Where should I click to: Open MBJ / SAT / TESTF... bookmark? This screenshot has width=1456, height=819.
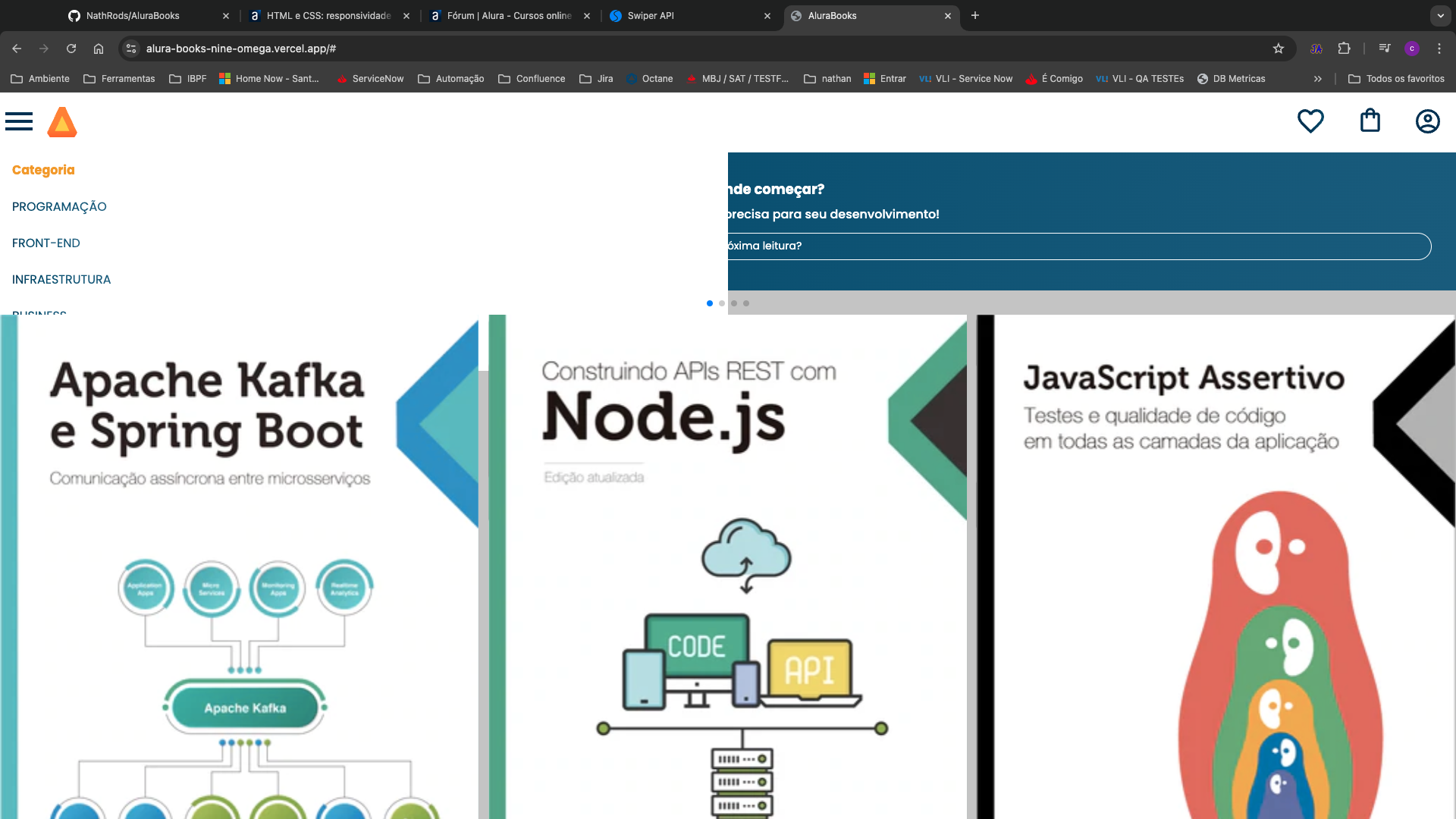[x=737, y=79]
